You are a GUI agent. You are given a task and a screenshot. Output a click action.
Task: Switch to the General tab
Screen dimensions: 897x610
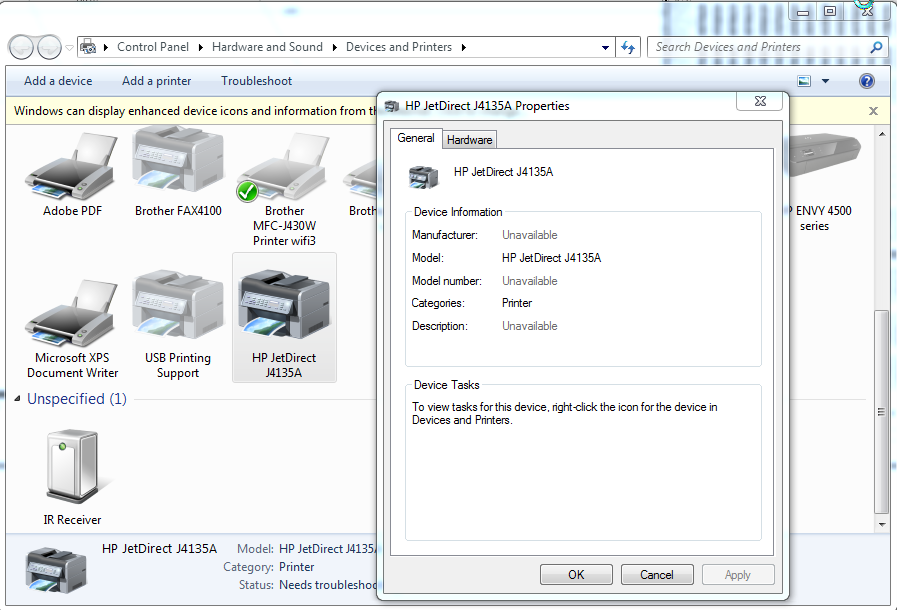[x=416, y=138]
